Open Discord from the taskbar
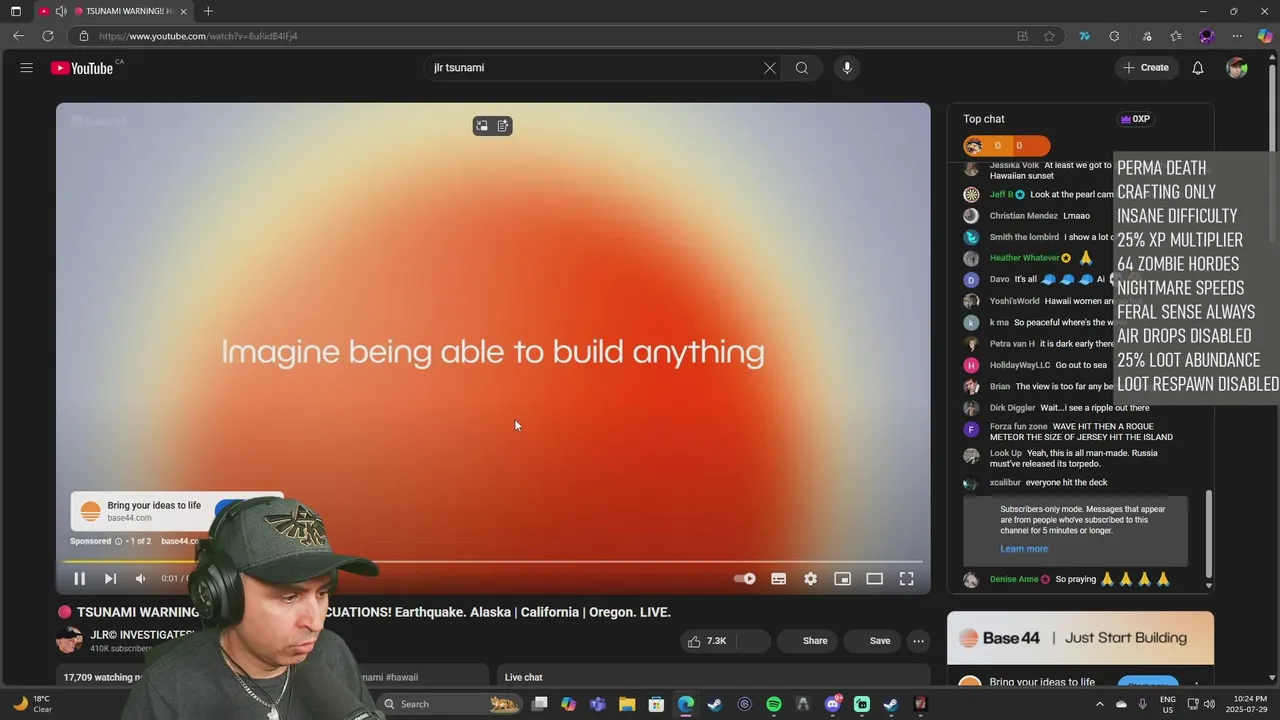Screen dimensions: 1280x720 (833, 704)
